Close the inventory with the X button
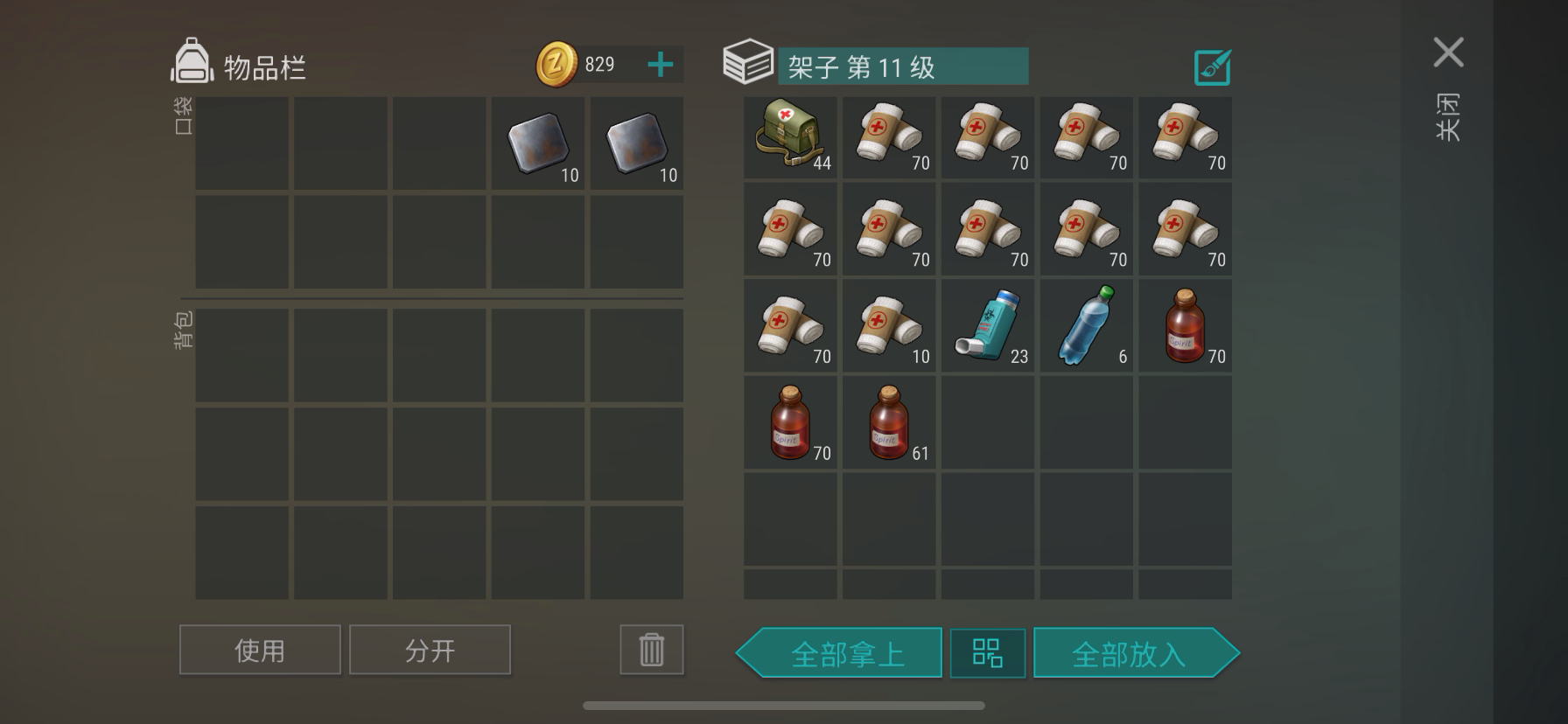This screenshot has width=1568, height=724. (x=1448, y=52)
